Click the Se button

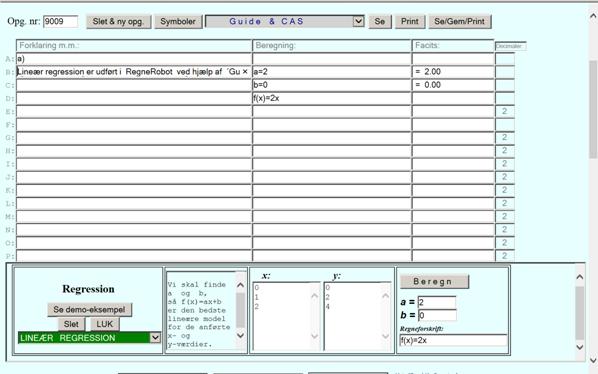pyautogui.click(x=379, y=22)
